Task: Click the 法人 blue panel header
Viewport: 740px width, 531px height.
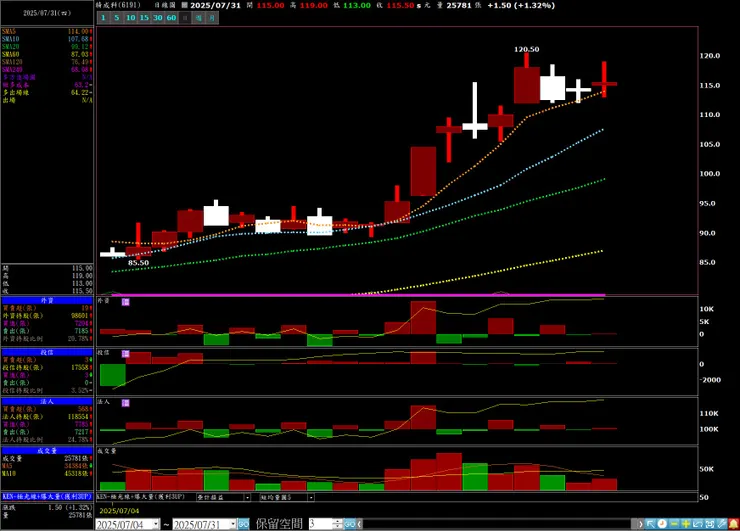Action: [x=47, y=402]
